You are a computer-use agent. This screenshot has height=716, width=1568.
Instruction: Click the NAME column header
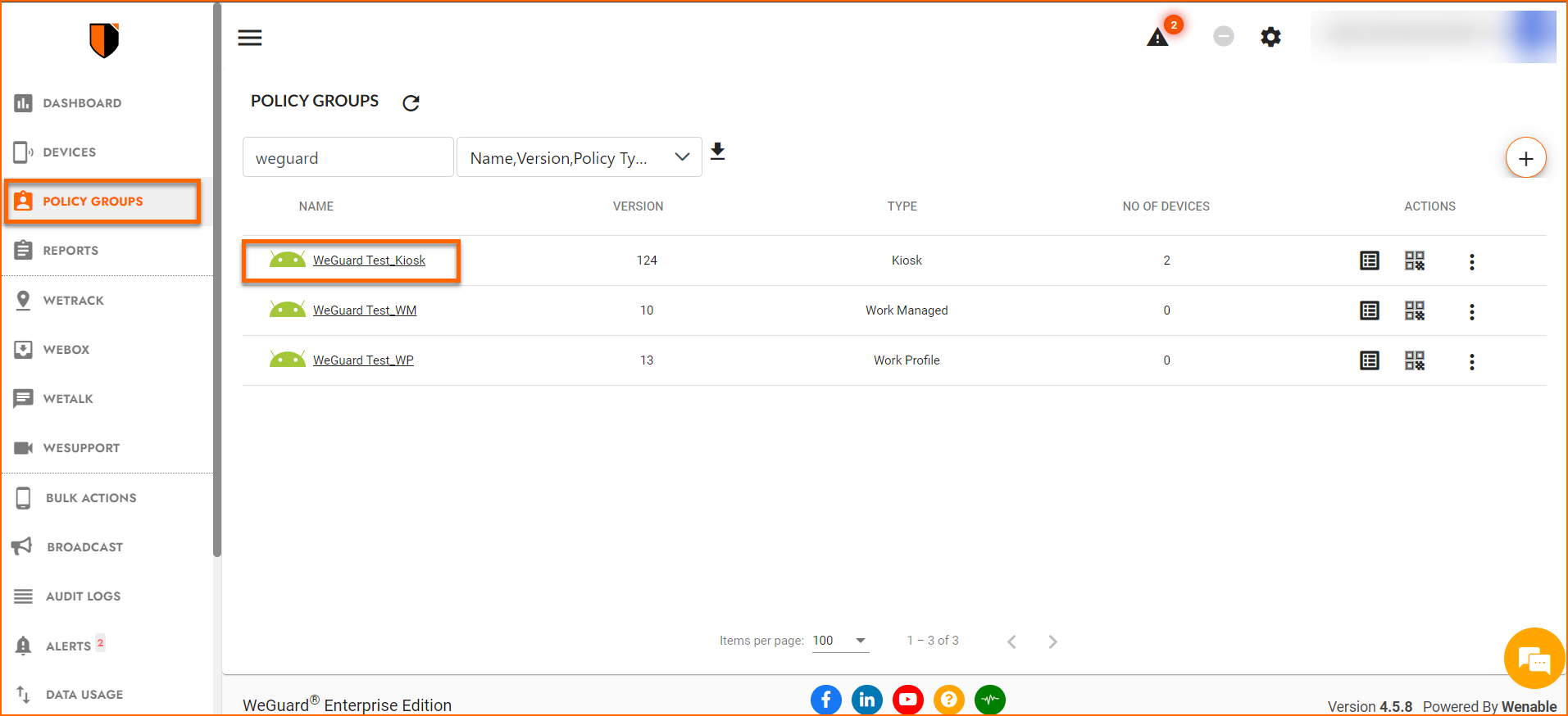(316, 206)
